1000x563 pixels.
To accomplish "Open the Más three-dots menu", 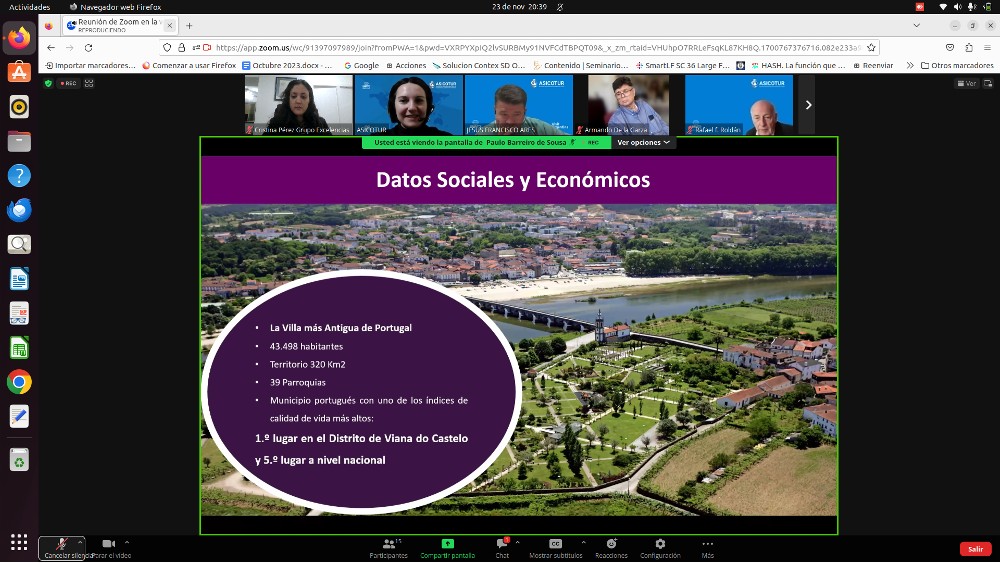I will (707, 544).
